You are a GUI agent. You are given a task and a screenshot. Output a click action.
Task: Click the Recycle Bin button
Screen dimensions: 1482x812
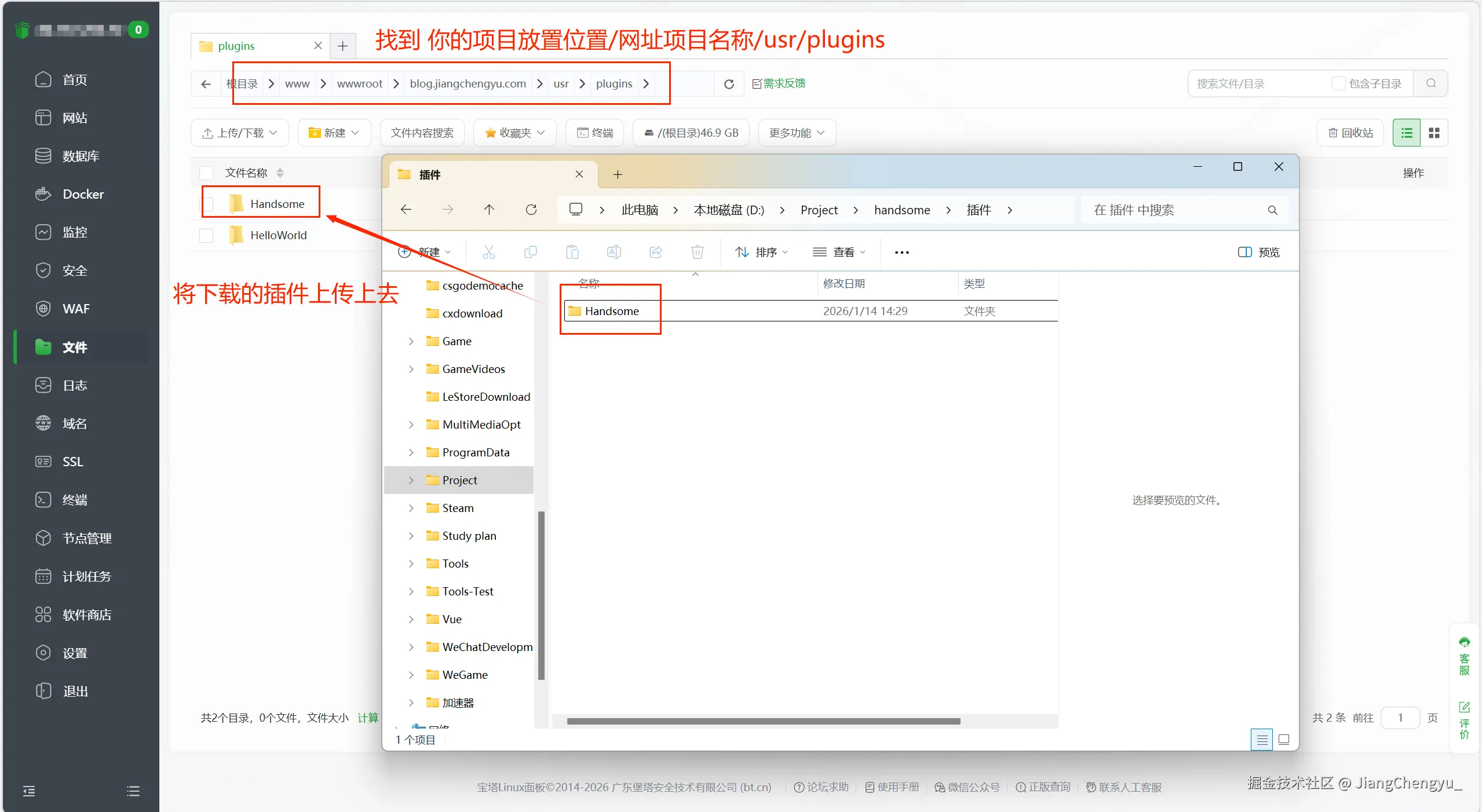tap(1350, 133)
